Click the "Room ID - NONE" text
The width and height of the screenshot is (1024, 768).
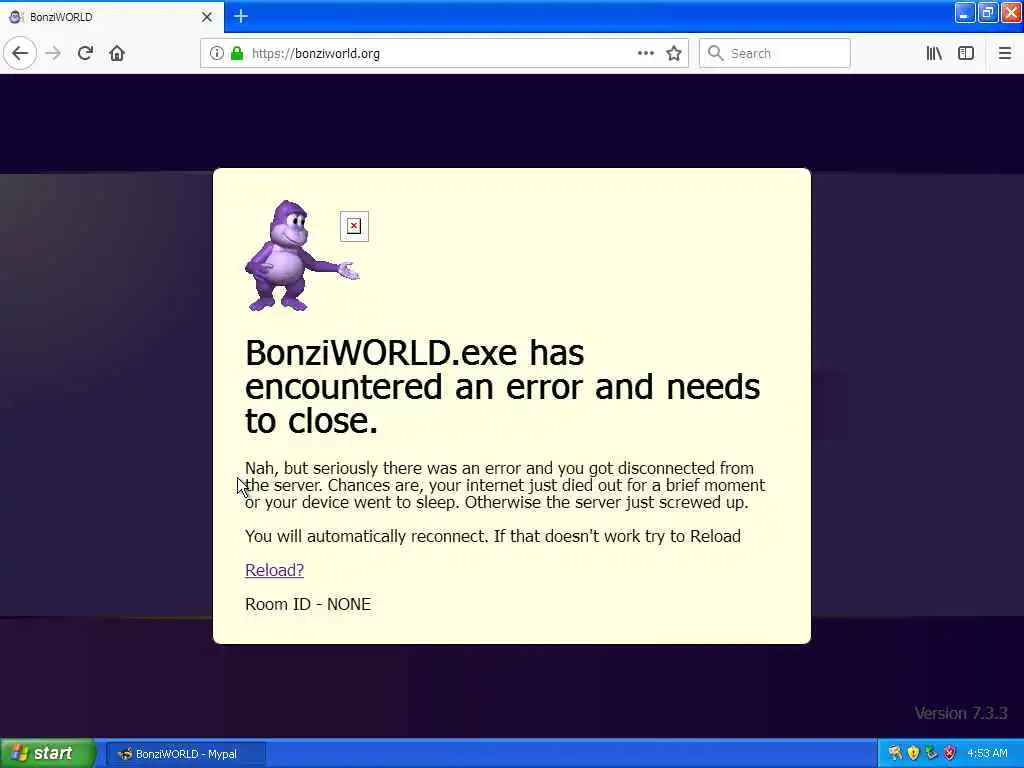(x=308, y=604)
